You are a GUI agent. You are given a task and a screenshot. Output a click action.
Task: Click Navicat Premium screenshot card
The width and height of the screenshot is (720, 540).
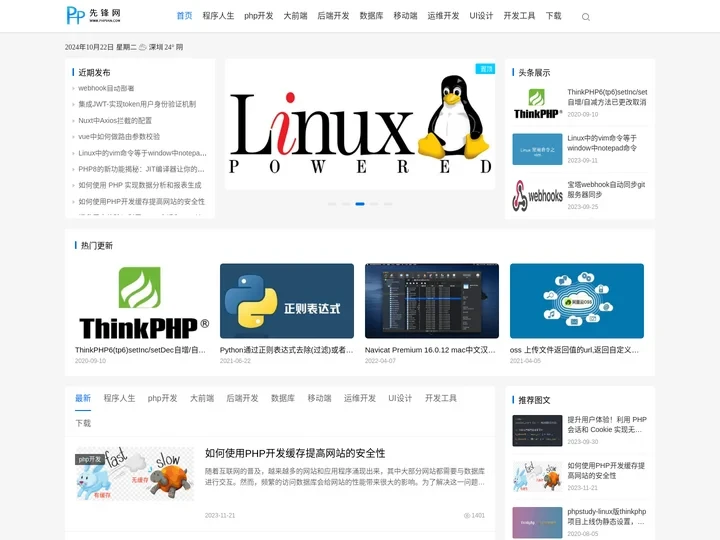(432, 301)
